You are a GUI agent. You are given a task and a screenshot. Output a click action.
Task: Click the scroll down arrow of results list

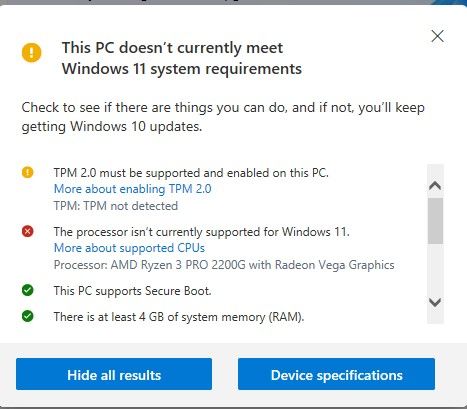click(x=435, y=302)
